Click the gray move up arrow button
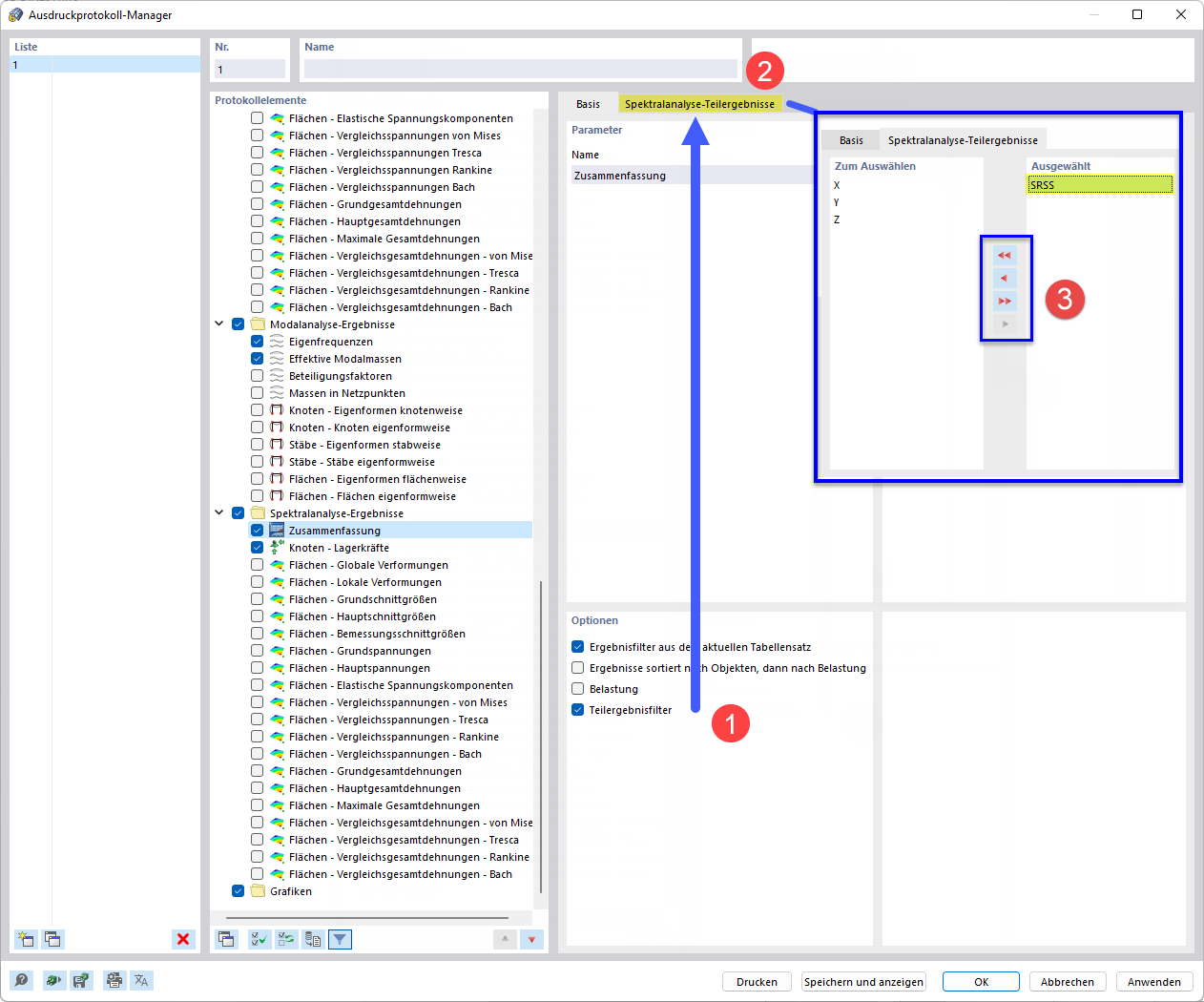This screenshot has width=1204, height=1002. pyautogui.click(x=505, y=939)
